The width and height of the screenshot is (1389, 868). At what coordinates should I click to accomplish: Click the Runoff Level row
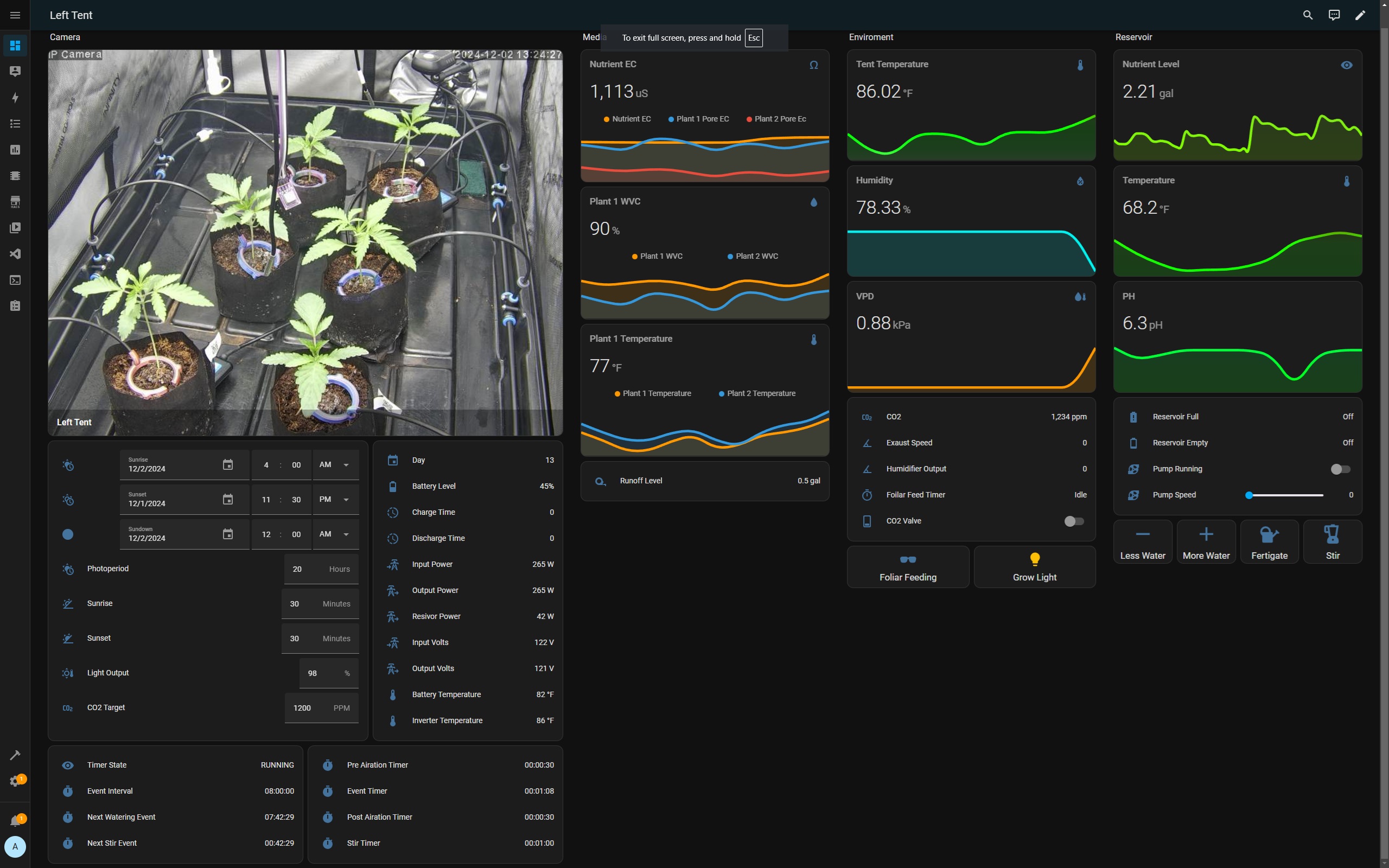(705, 481)
